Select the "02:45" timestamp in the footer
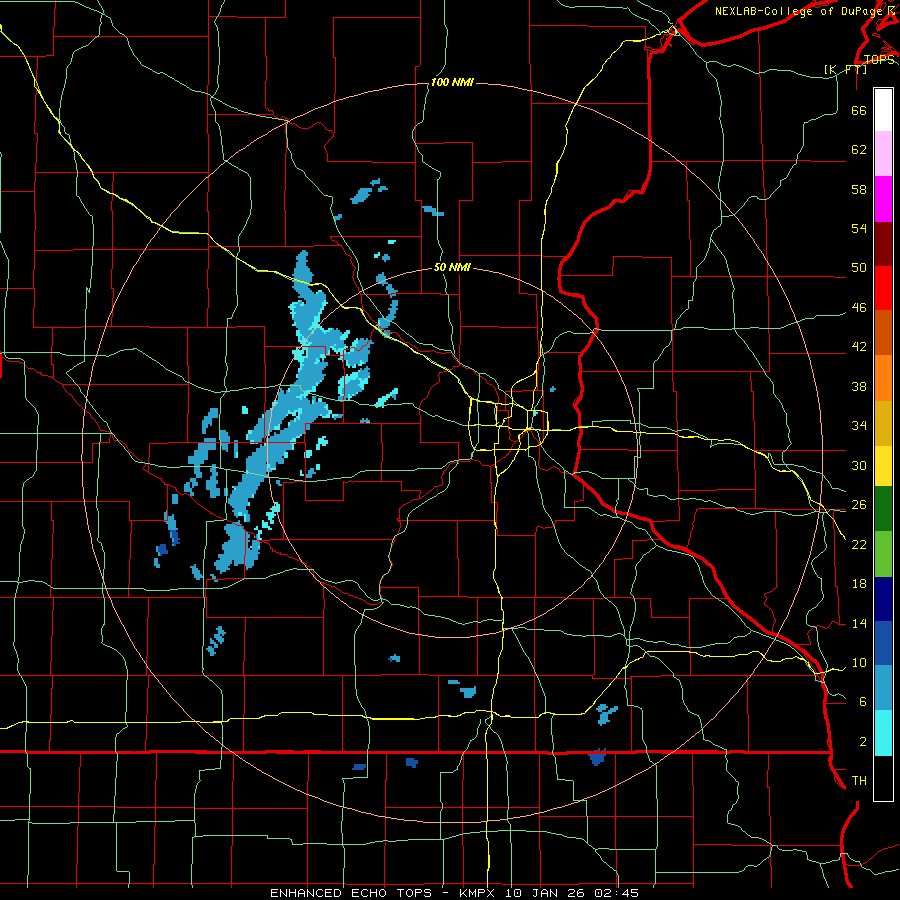Viewport: 900px width, 900px height. [x=618, y=893]
